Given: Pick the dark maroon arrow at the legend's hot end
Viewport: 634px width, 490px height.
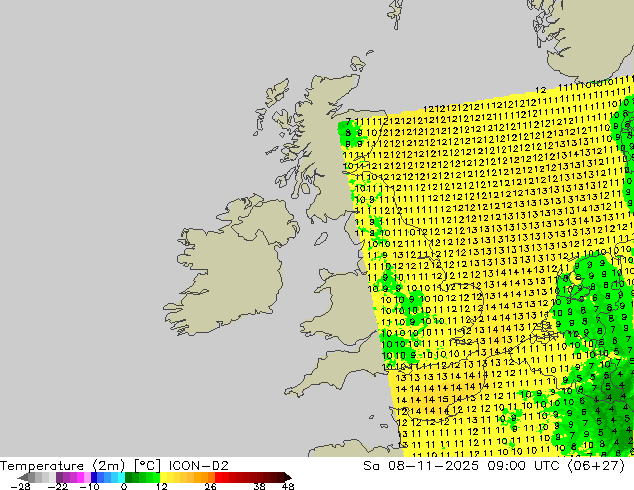Looking at the screenshot, I should tap(288, 477).
